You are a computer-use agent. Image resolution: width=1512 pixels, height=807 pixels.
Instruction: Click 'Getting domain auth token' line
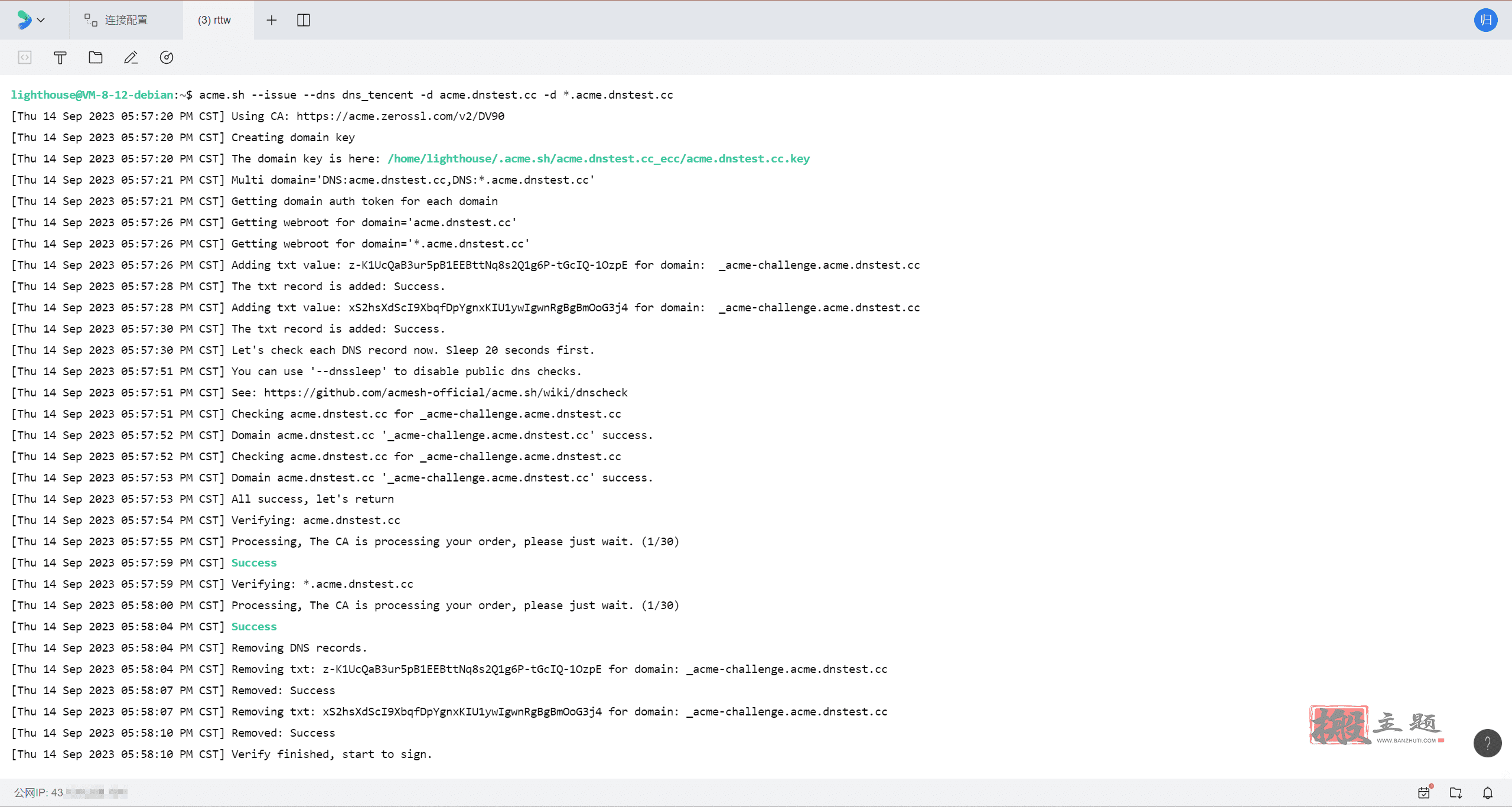pos(255,201)
